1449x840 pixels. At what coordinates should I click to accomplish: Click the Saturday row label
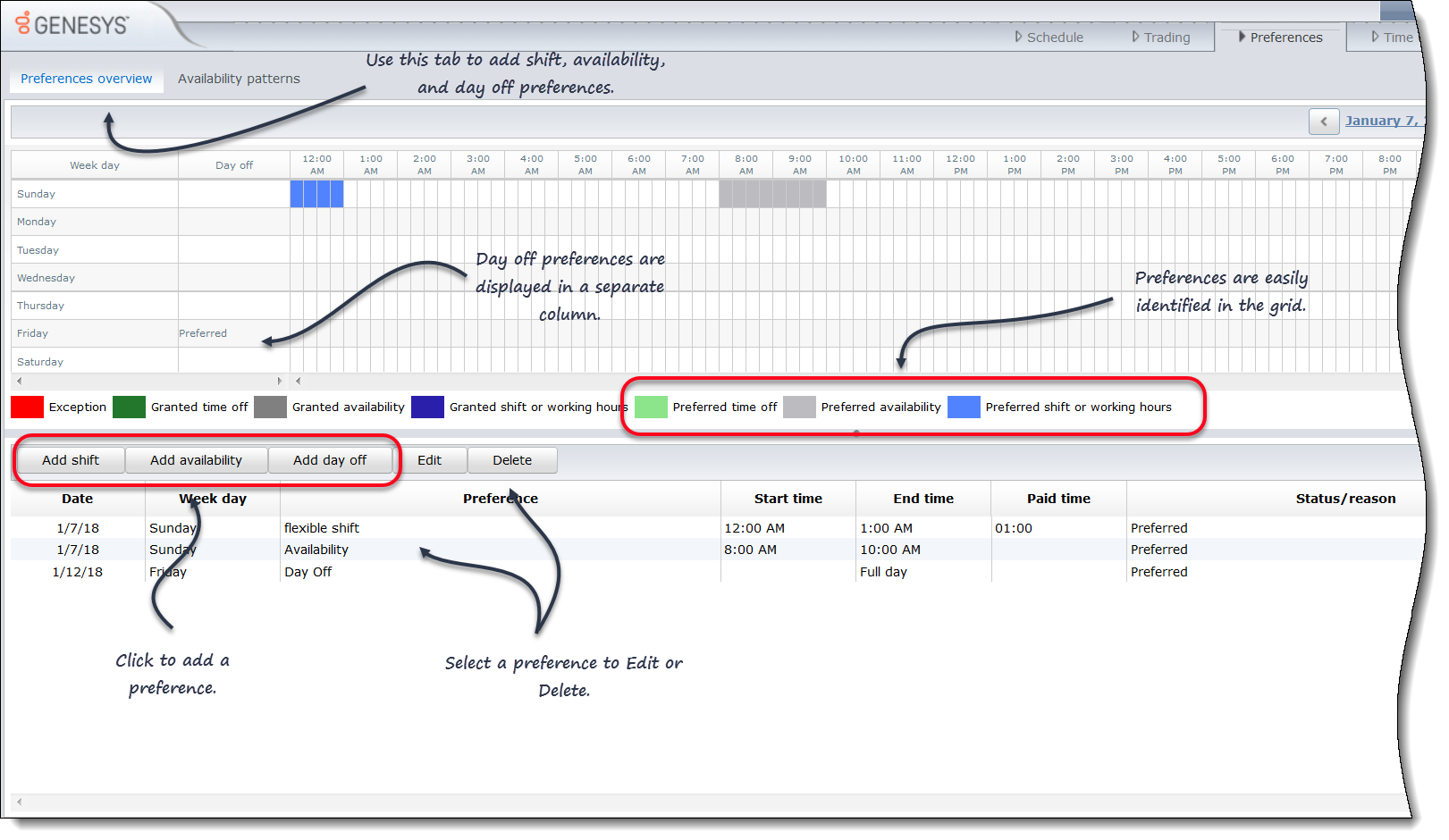click(40, 362)
